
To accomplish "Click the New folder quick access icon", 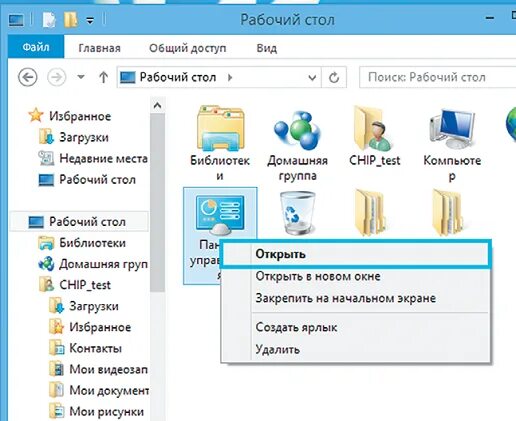I will tap(71, 20).
